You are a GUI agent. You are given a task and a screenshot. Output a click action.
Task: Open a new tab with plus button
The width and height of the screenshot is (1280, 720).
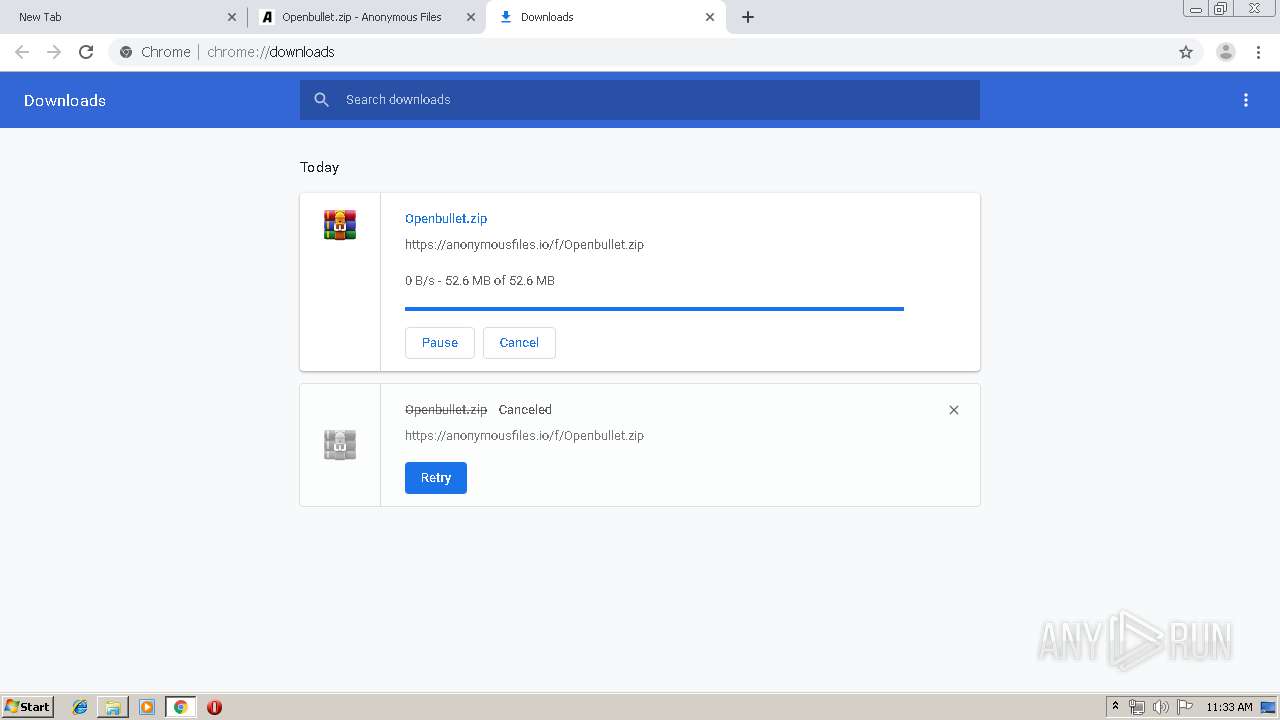tap(748, 17)
